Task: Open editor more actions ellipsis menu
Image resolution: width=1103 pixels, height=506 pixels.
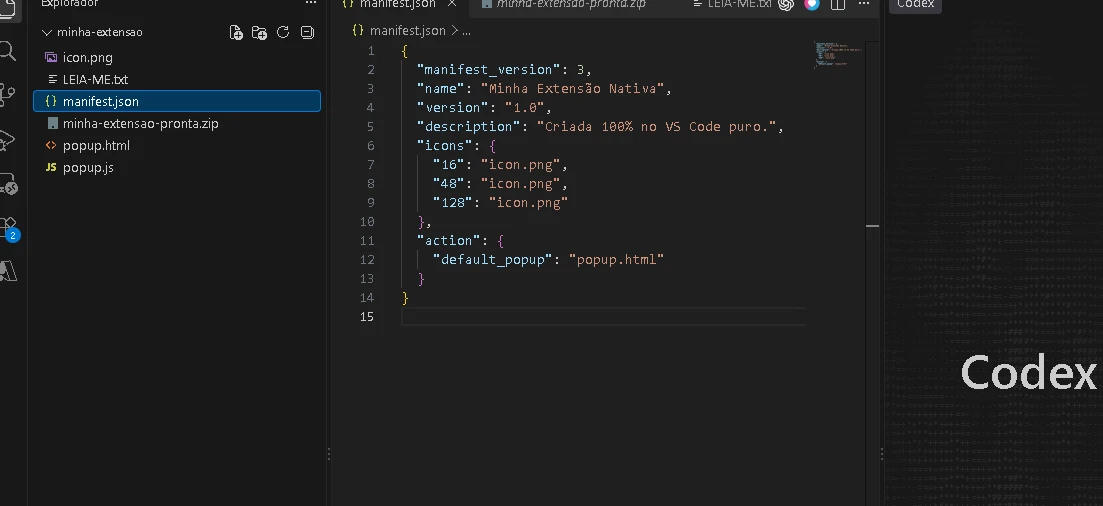Action: pyautogui.click(x=864, y=4)
